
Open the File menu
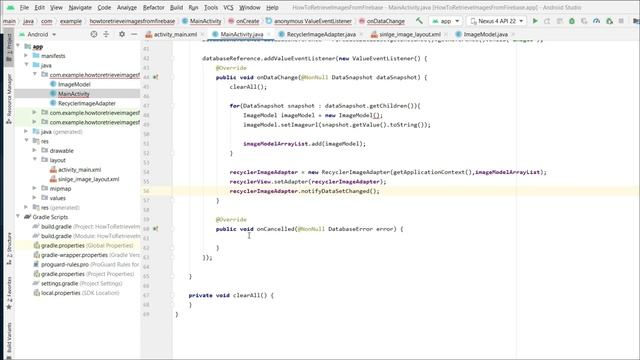[24, 7]
